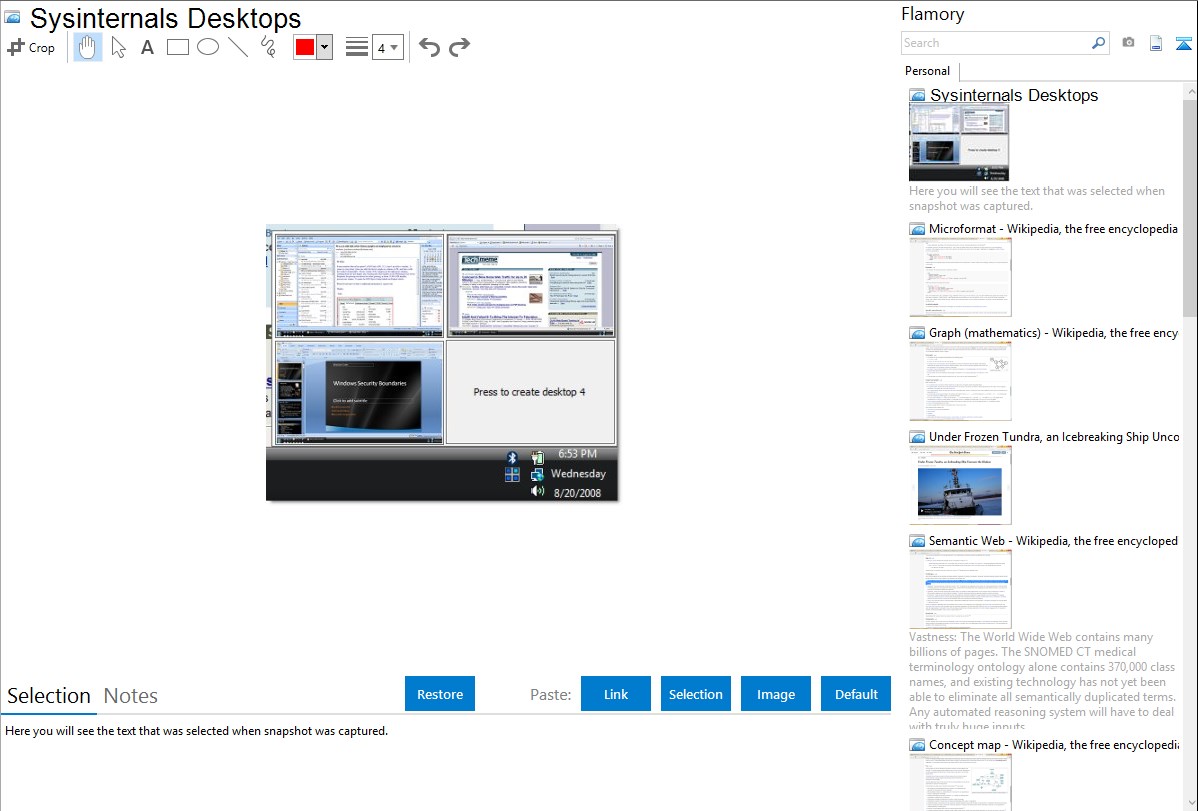Select the freehand scribble tool

268,47
